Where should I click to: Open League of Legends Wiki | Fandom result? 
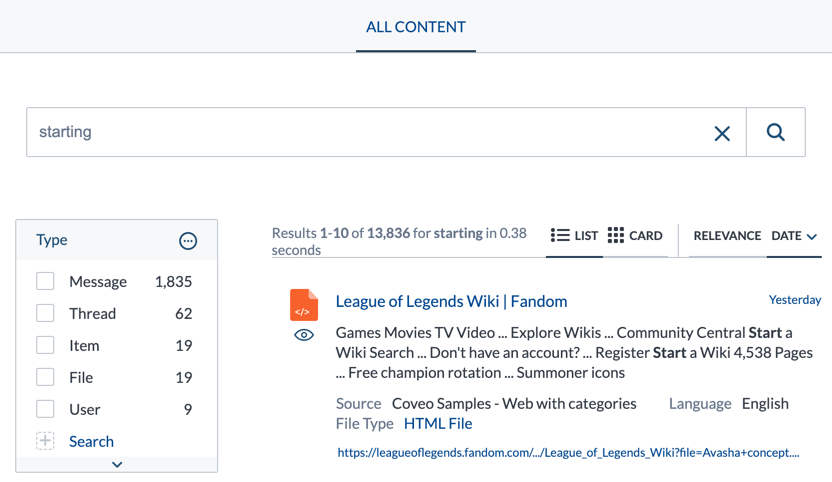click(451, 301)
